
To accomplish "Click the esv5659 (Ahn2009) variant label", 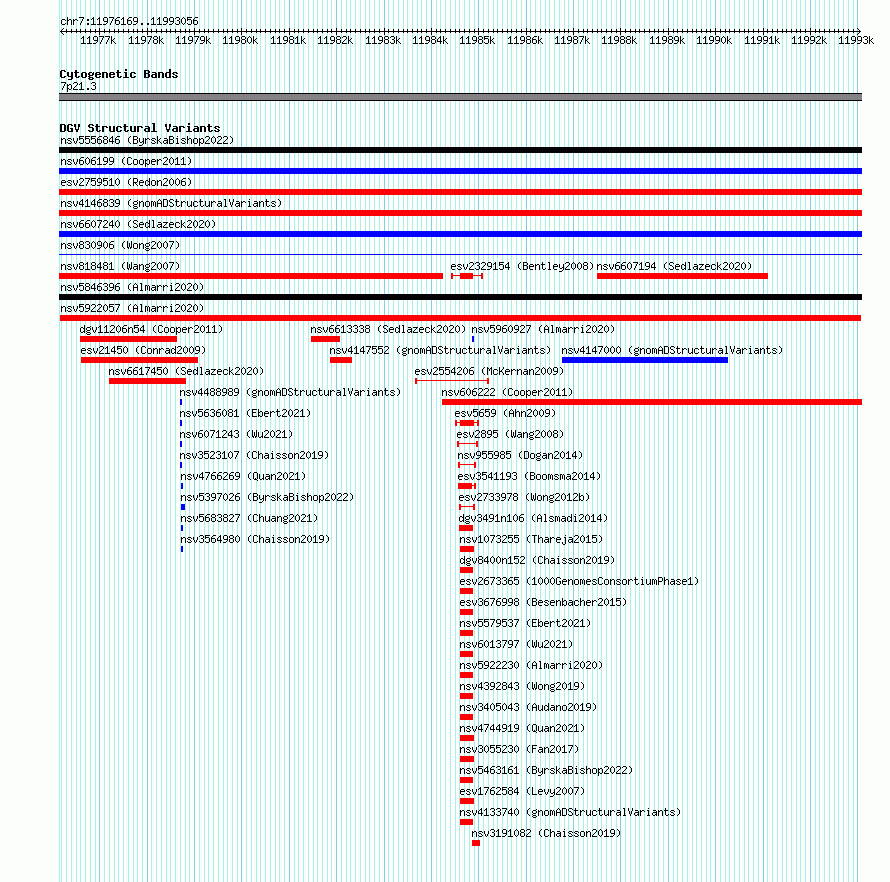I will pos(505,413).
